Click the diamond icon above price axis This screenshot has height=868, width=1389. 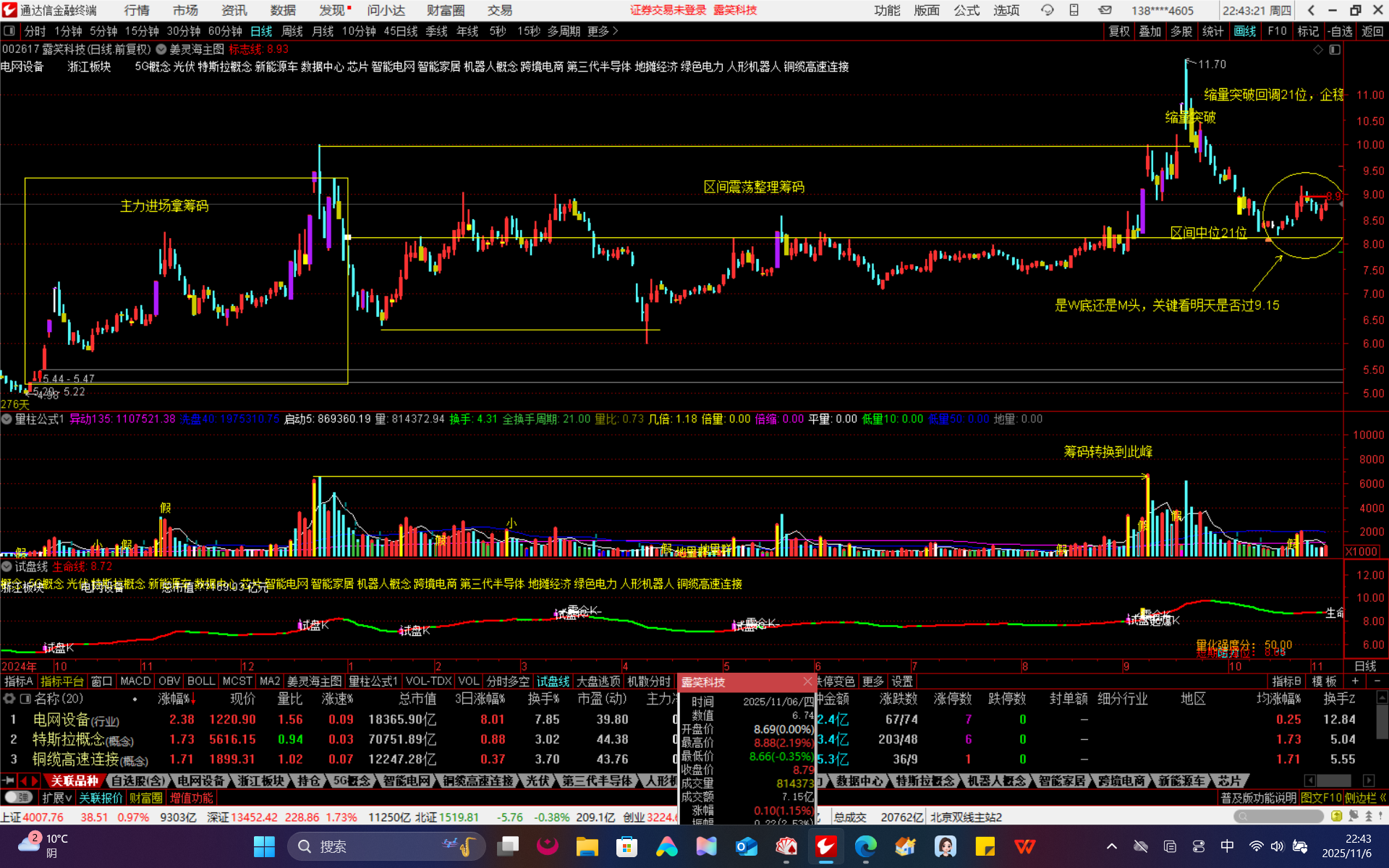[1318, 49]
